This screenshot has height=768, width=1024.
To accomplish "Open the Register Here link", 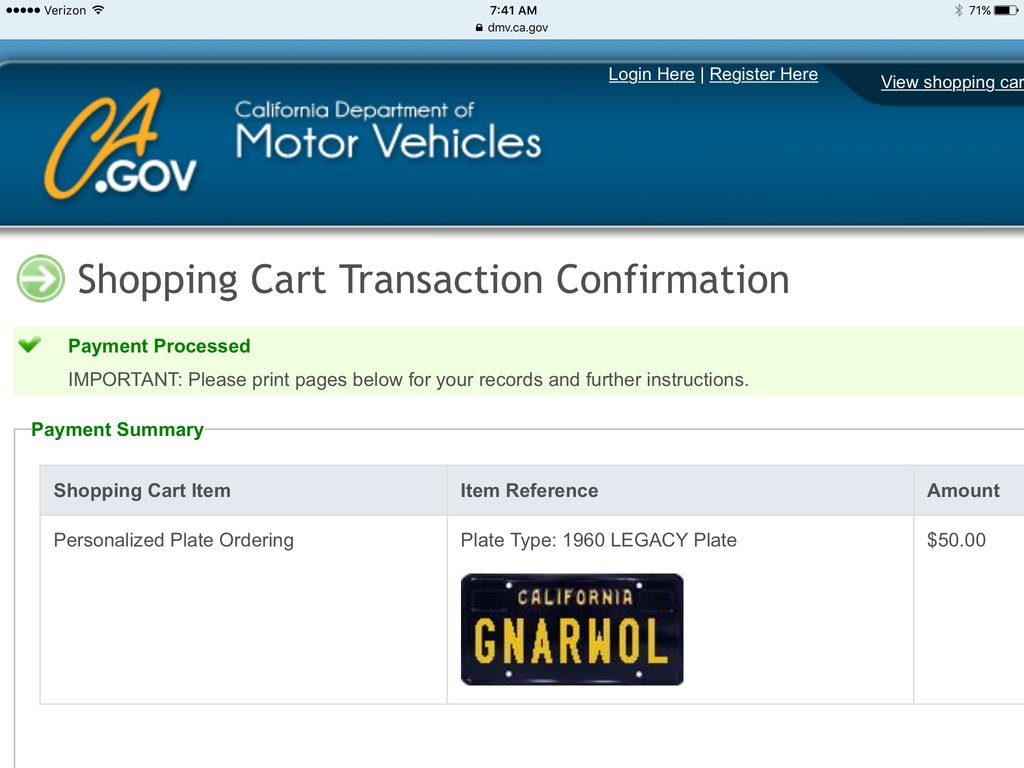I will tap(763, 74).
